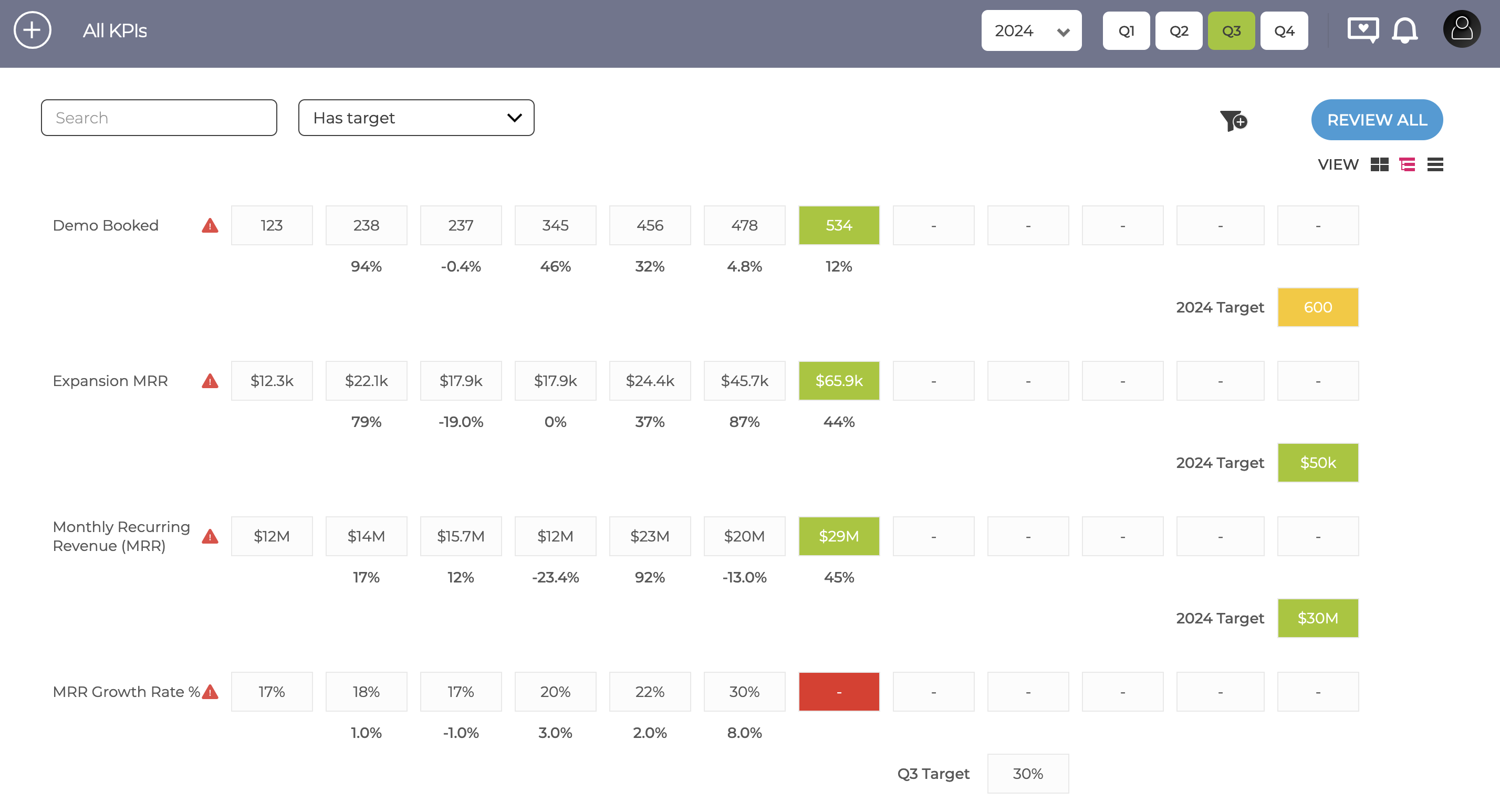Switch to compact list view

[x=1435, y=164]
